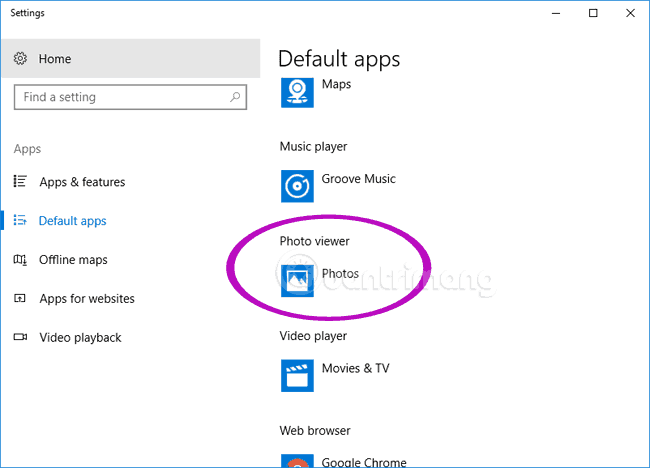This screenshot has width=650, height=468.
Task: Minimize the Settings window
Action: click(x=556, y=13)
